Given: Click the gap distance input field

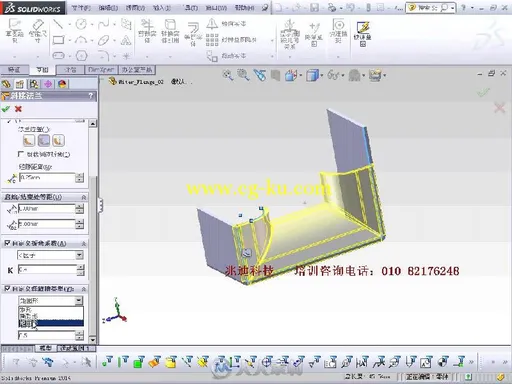Looking at the screenshot, I should click(47, 178).
